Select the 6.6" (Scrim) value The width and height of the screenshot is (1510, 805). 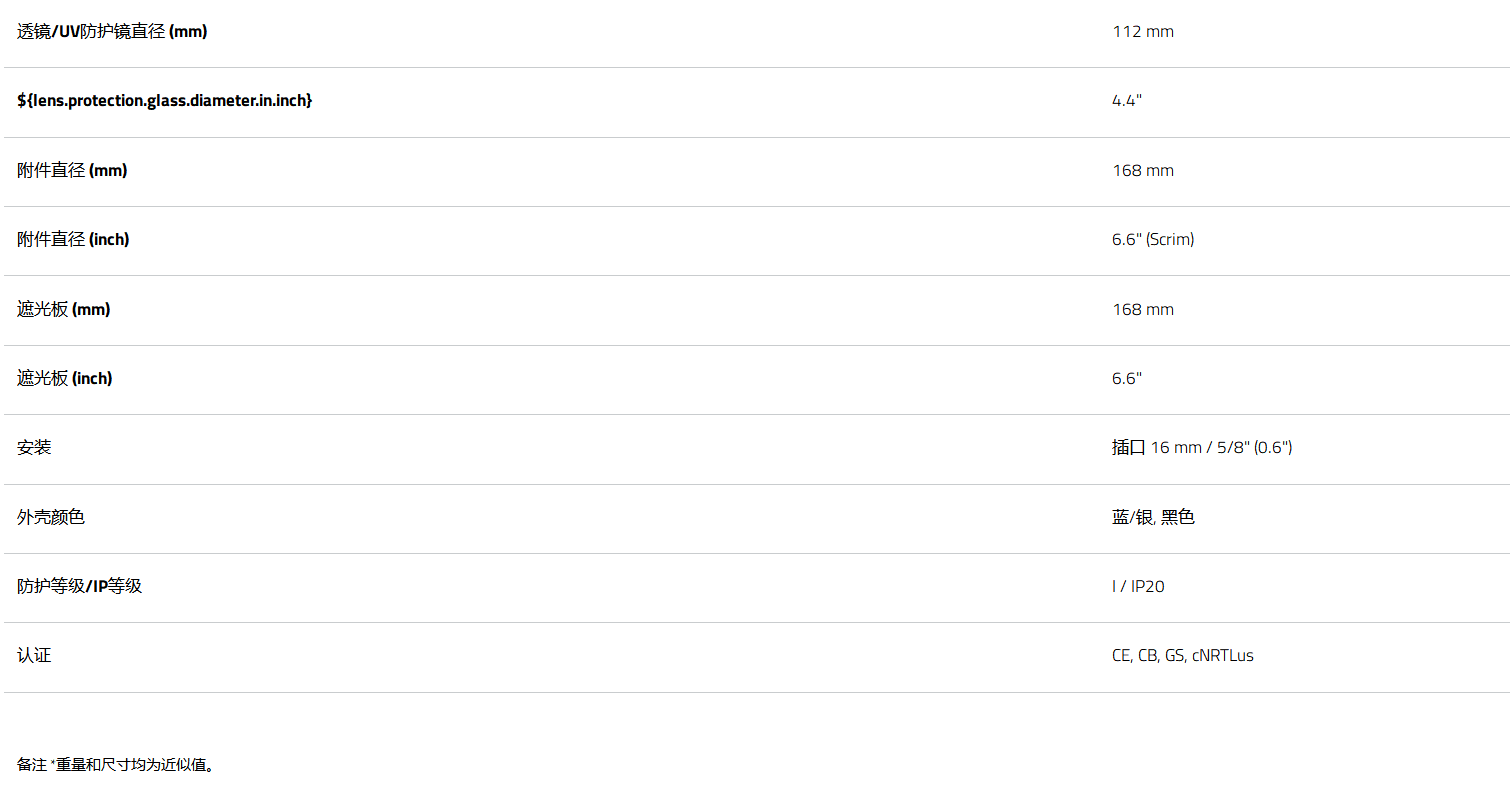pos(1153,240)
